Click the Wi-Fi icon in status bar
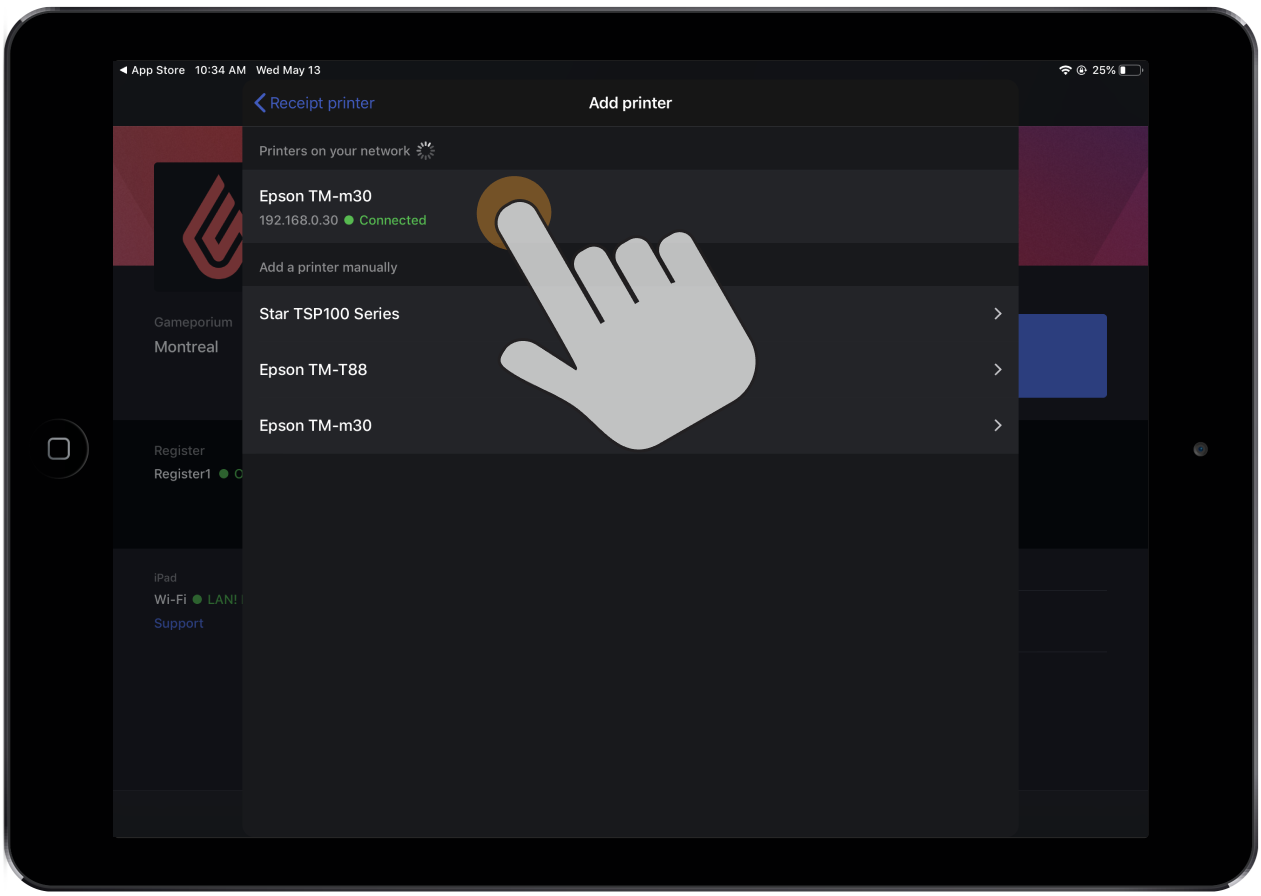Viewport: 1261px width, 896px height. pos(1065,70)
